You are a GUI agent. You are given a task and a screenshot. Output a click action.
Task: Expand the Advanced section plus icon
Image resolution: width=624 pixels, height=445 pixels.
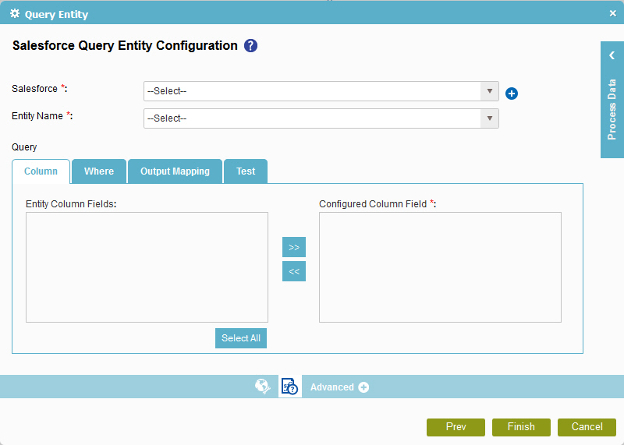click(363, 387)
